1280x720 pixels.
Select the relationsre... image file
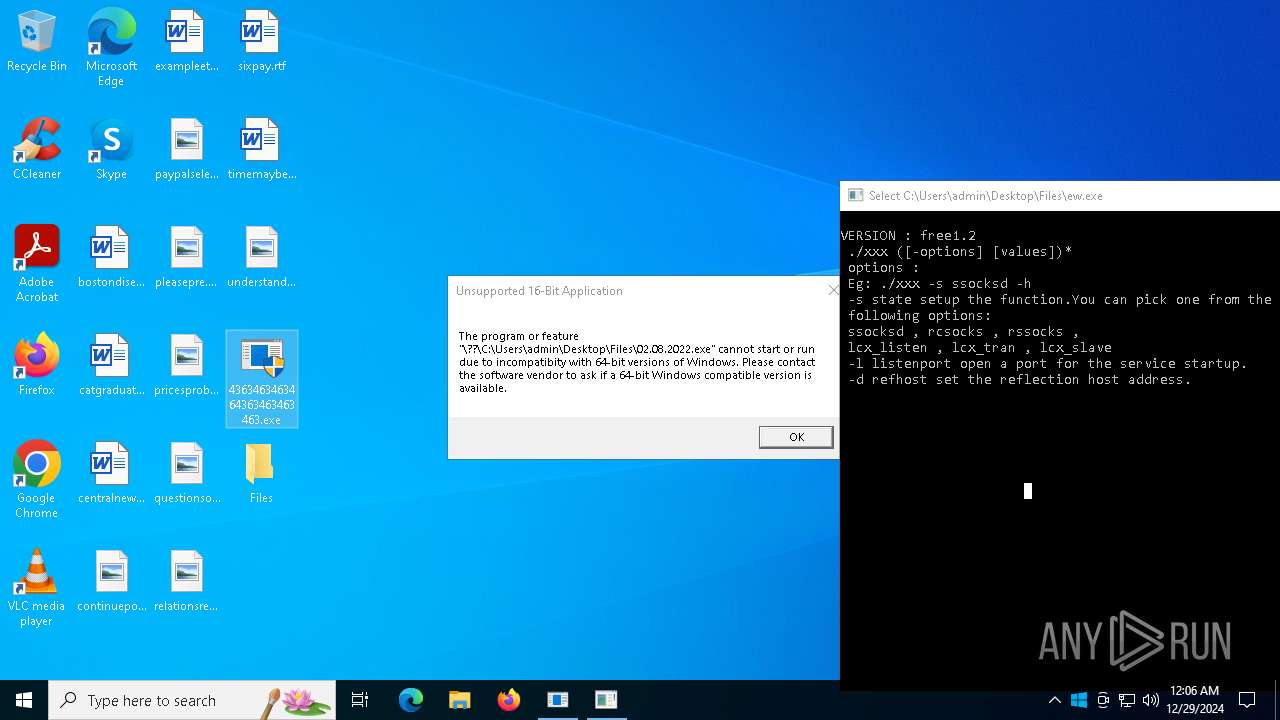(186, 582)
